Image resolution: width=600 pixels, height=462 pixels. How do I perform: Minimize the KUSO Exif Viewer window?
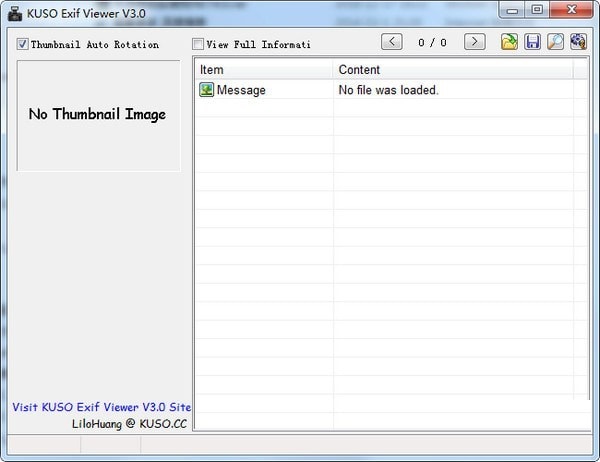514,10
